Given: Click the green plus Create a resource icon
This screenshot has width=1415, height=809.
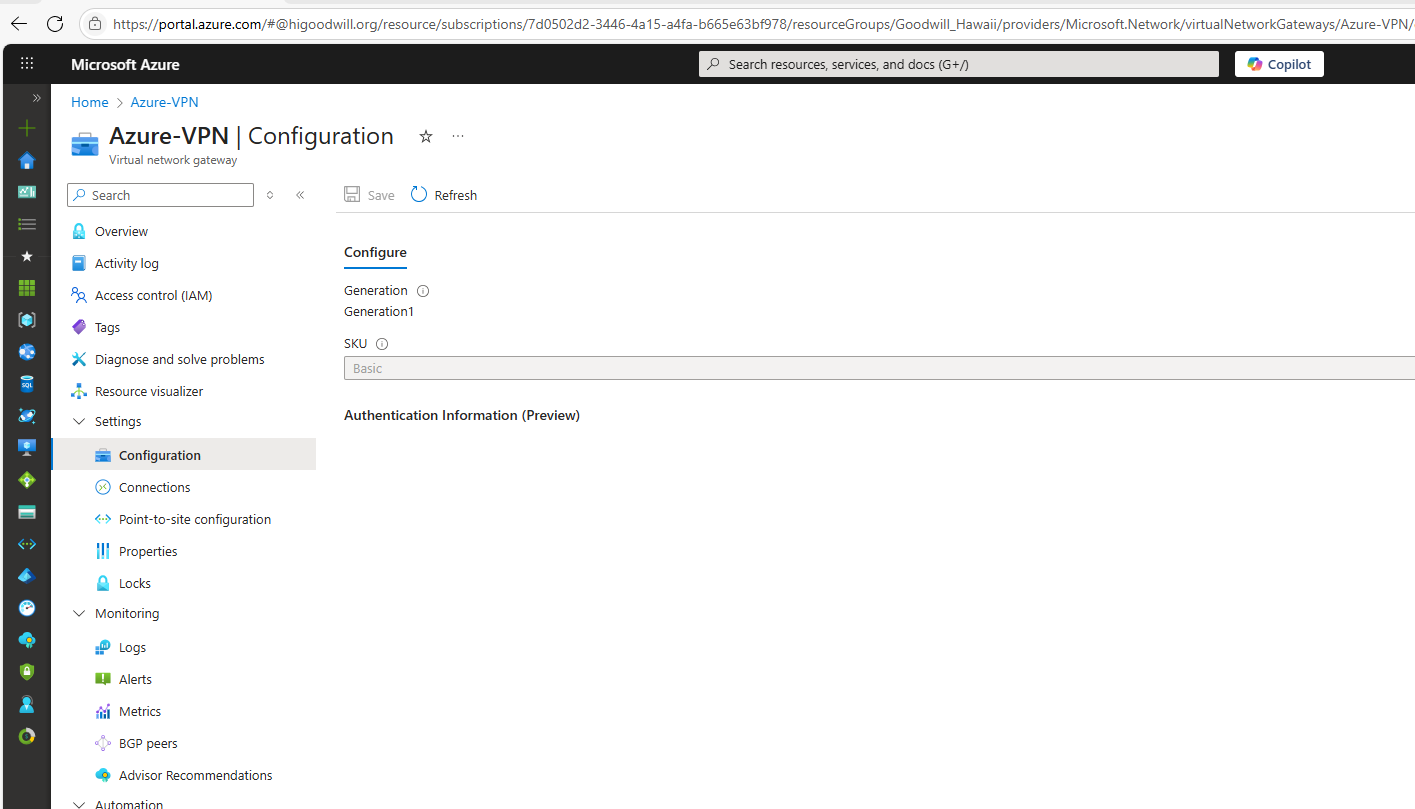Looking at the screenshot, I should (27, 128).
